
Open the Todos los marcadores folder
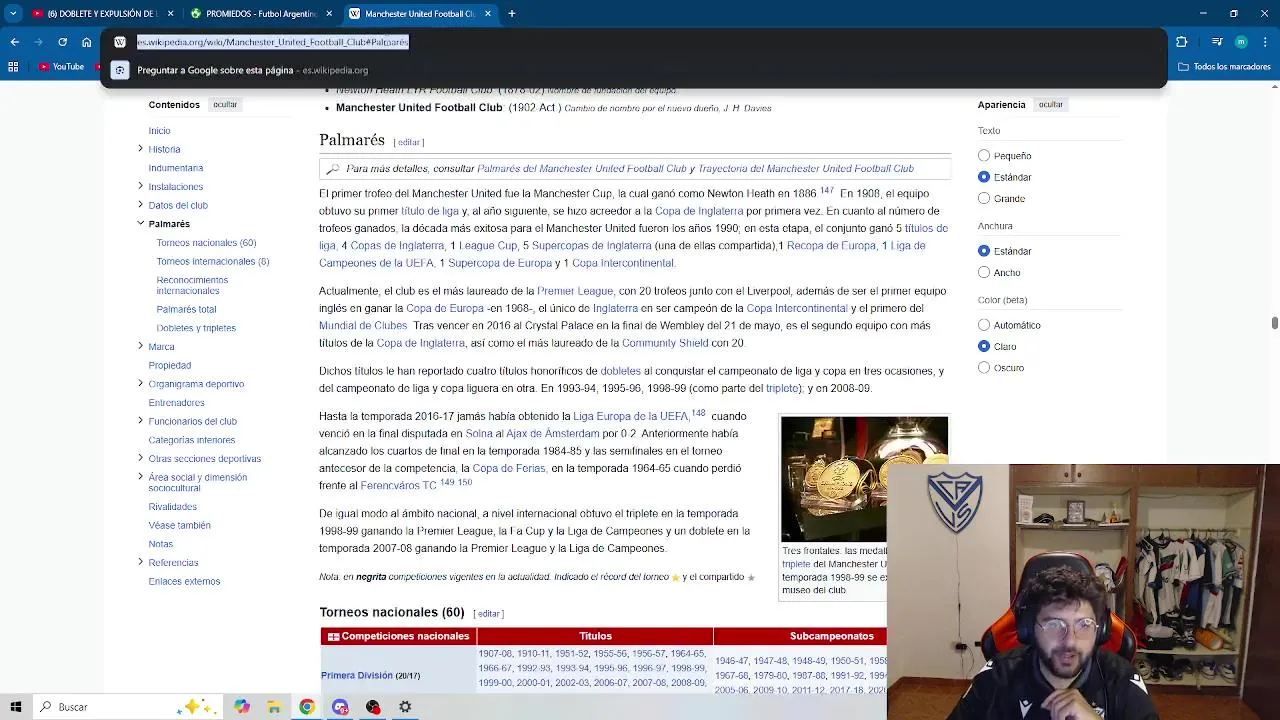1224,67
